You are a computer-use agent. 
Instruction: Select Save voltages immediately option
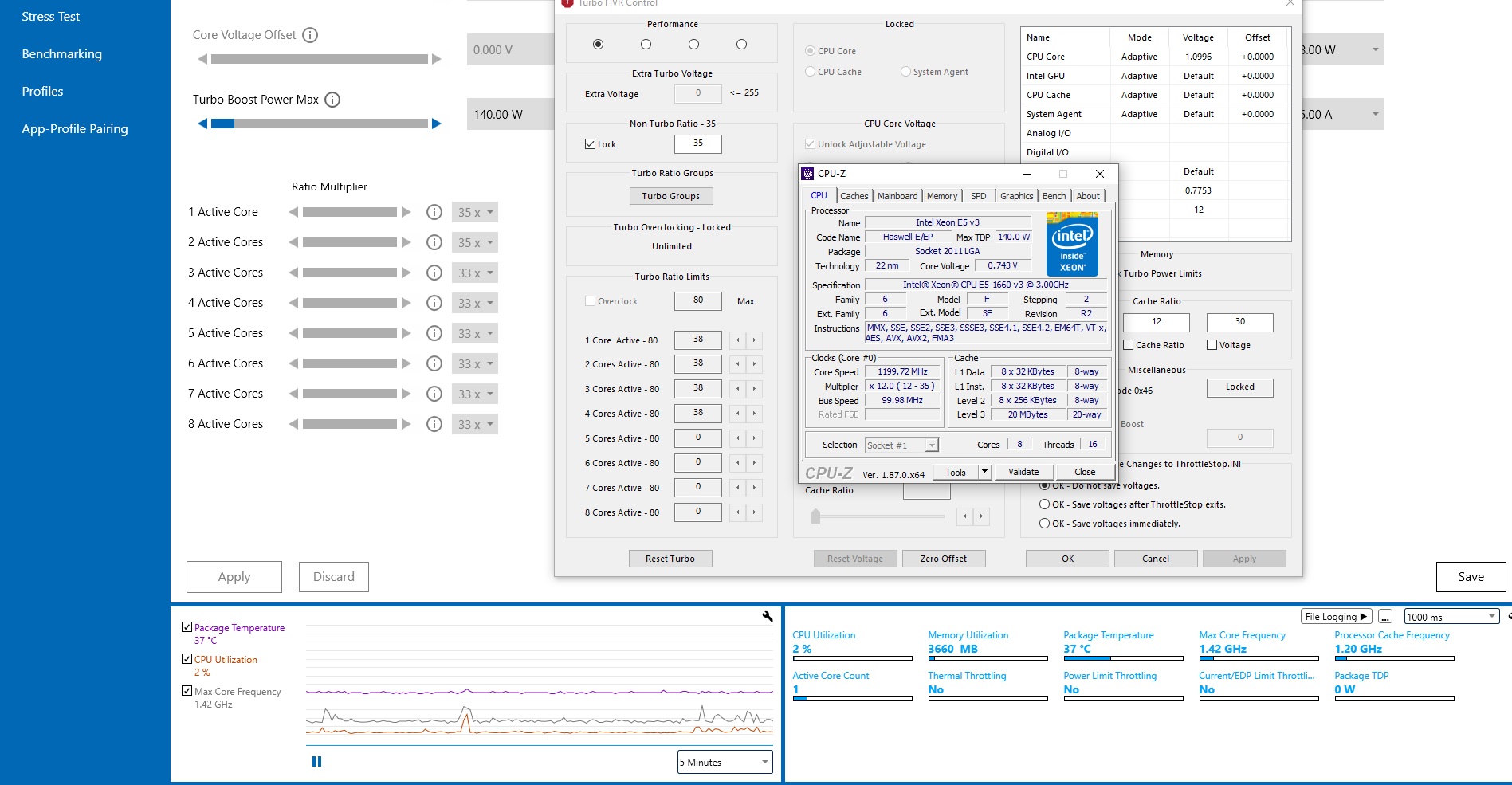click(x=1044, y=524)
